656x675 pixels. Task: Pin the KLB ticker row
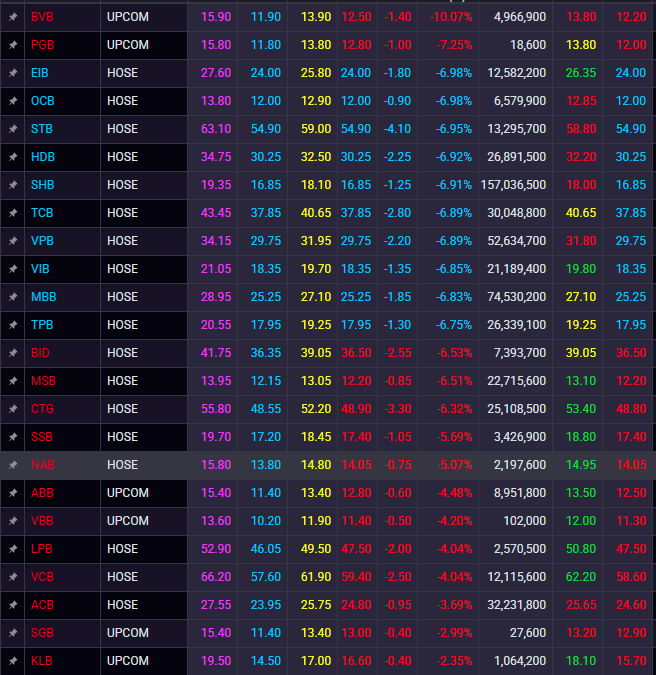[12, 661]
